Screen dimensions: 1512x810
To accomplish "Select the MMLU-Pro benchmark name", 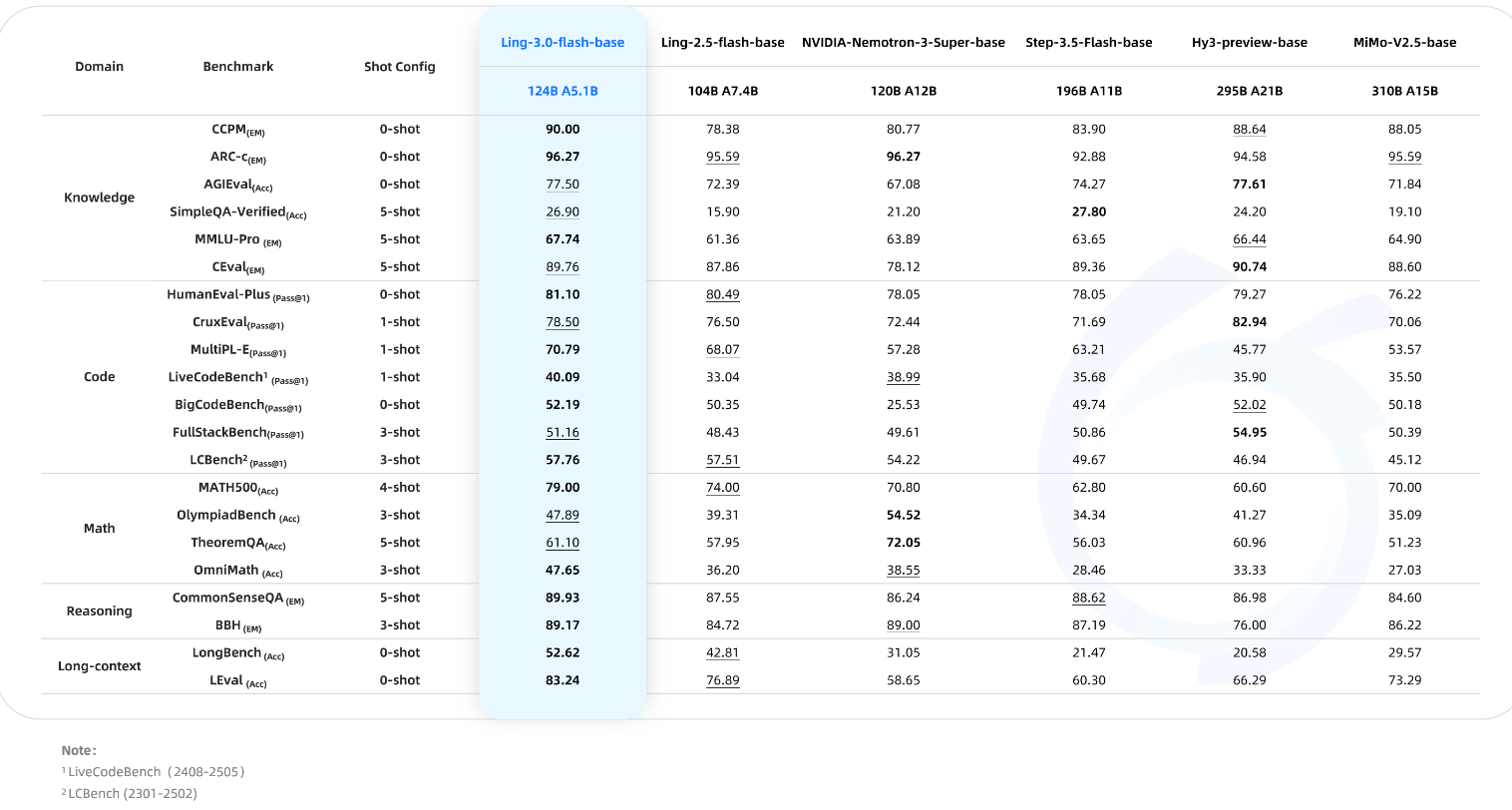I will 238,240.
